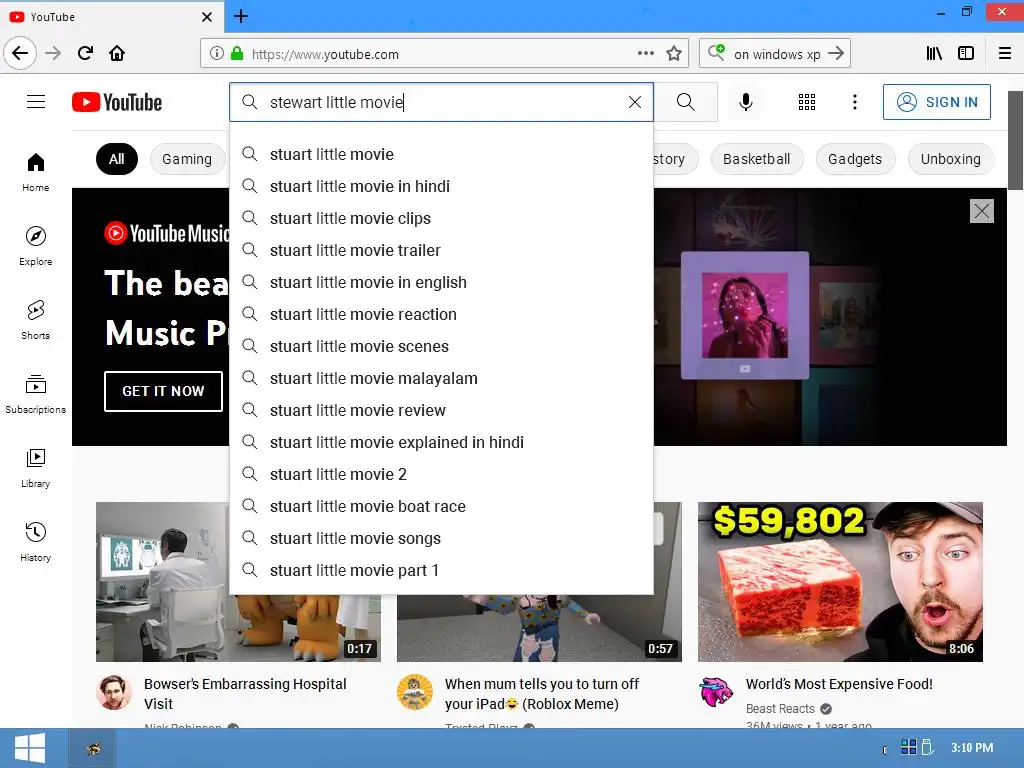Click the YouTube logo
The image size is (1024, 768).
point(117,102)
